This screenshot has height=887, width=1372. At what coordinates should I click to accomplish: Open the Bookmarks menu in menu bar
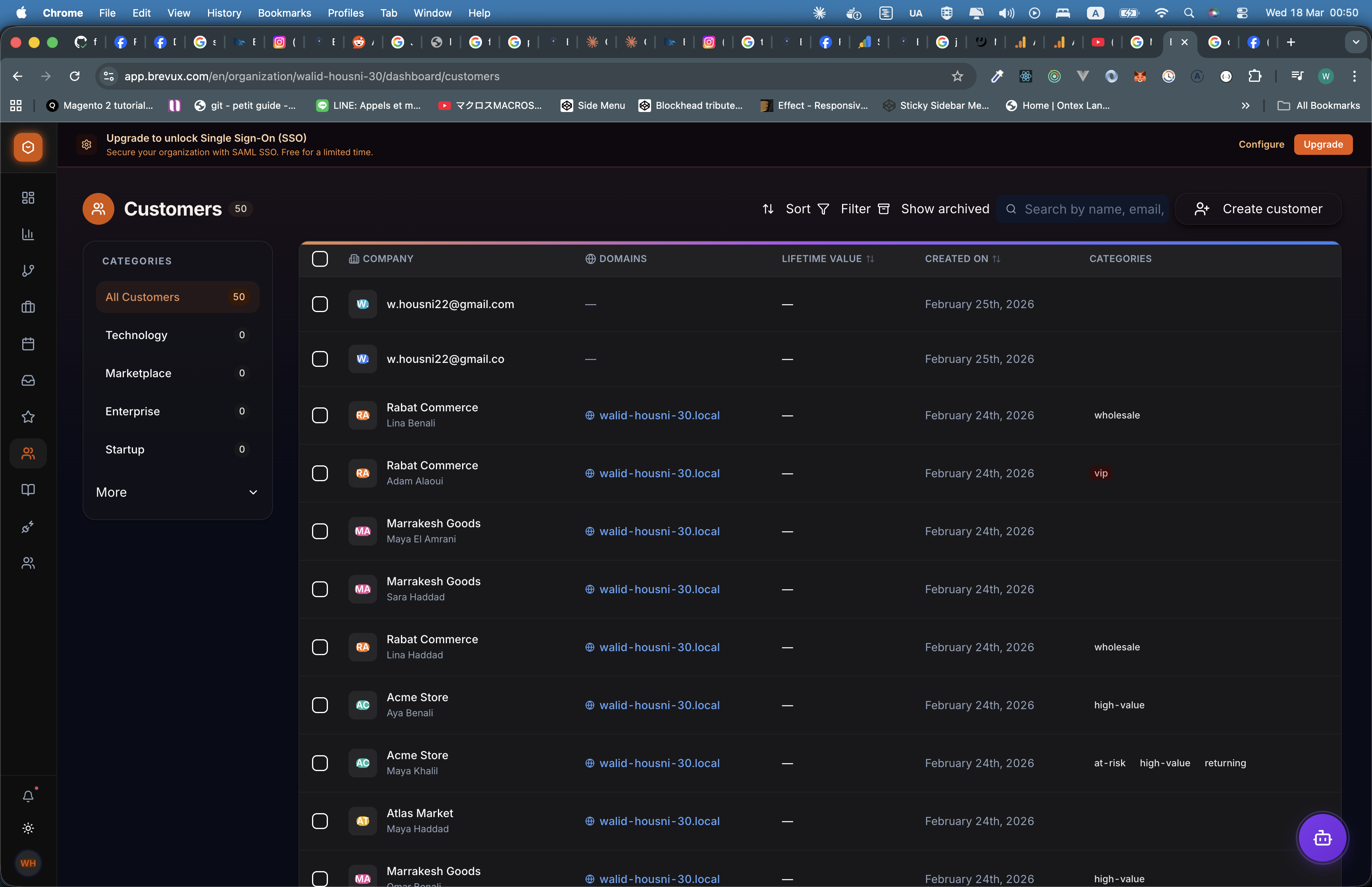coord(284,13)
